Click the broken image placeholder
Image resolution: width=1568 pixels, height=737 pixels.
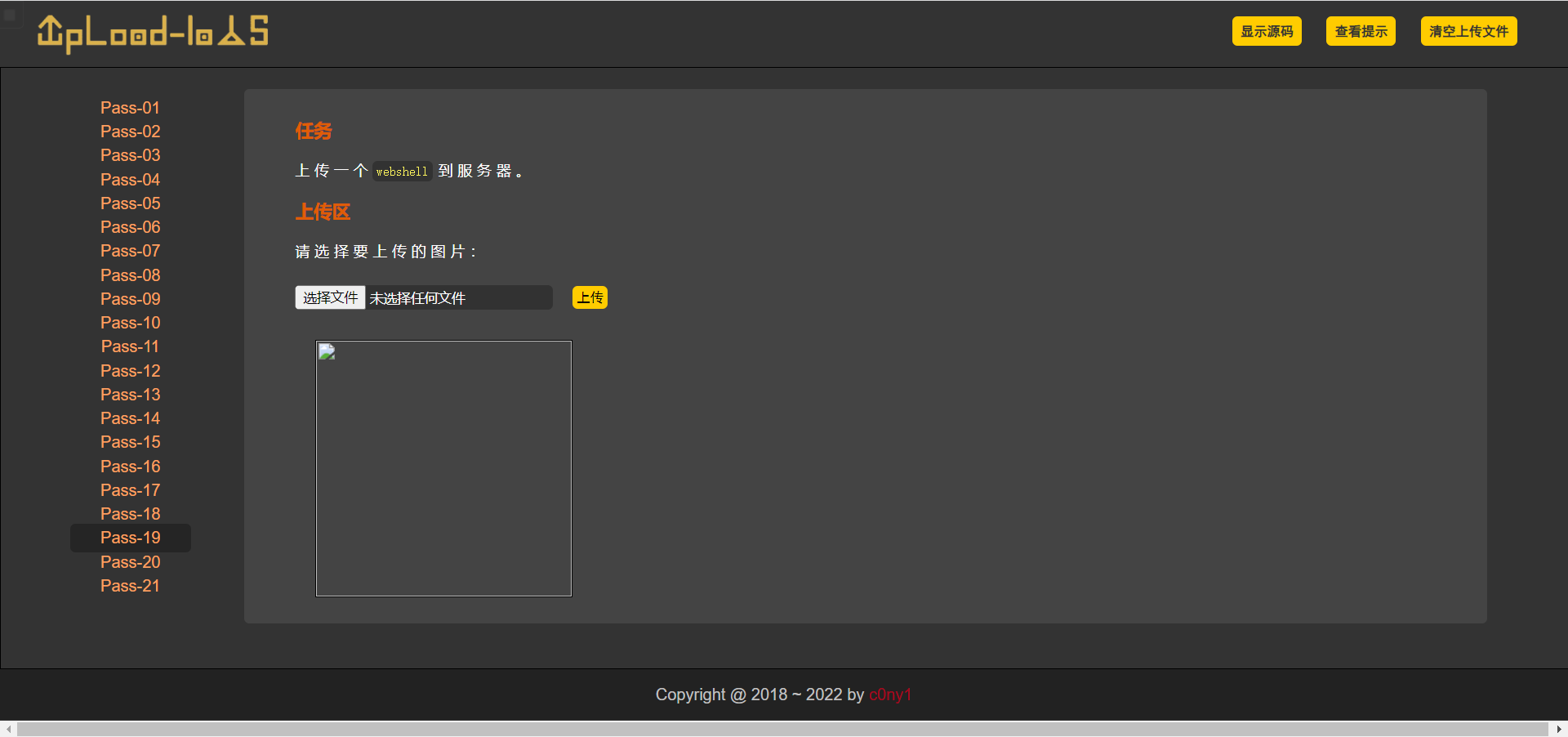tap(443, 468)
